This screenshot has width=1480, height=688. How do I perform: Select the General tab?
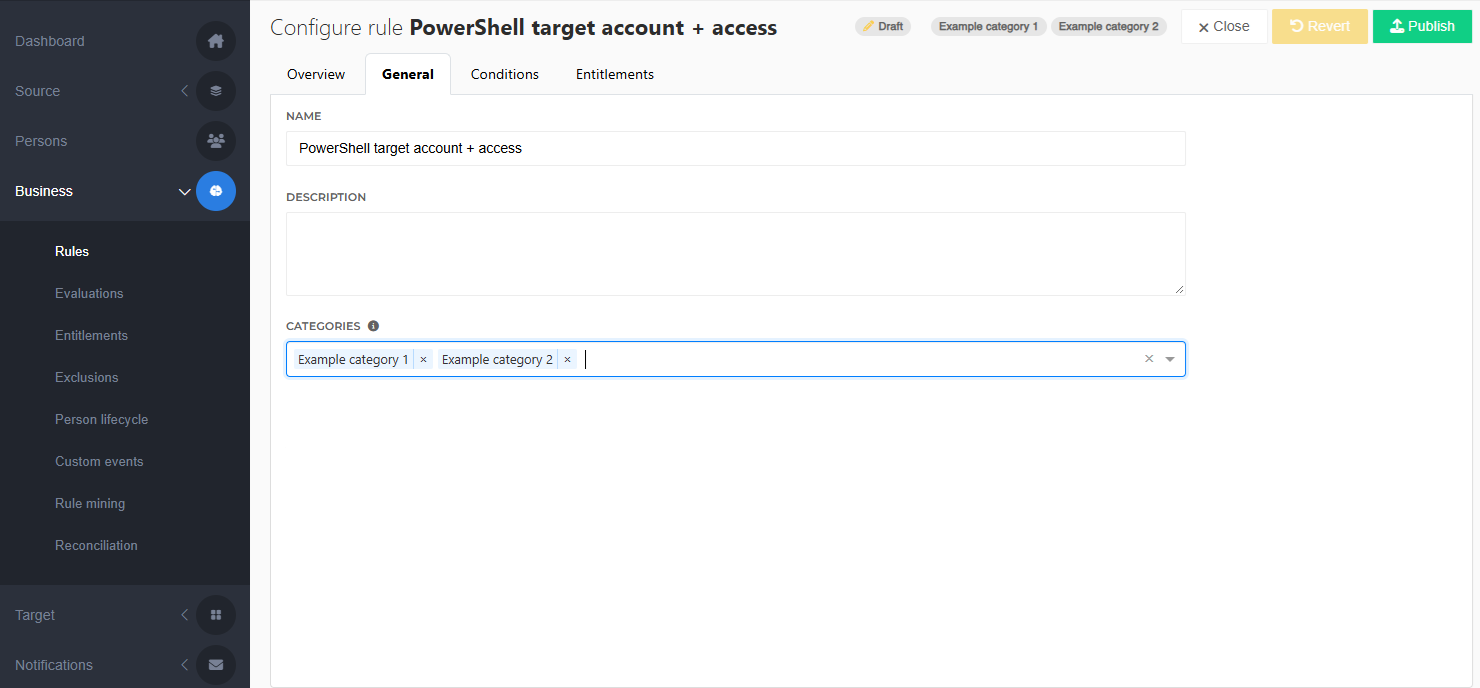pyautogui.click(x=408, y=74)
